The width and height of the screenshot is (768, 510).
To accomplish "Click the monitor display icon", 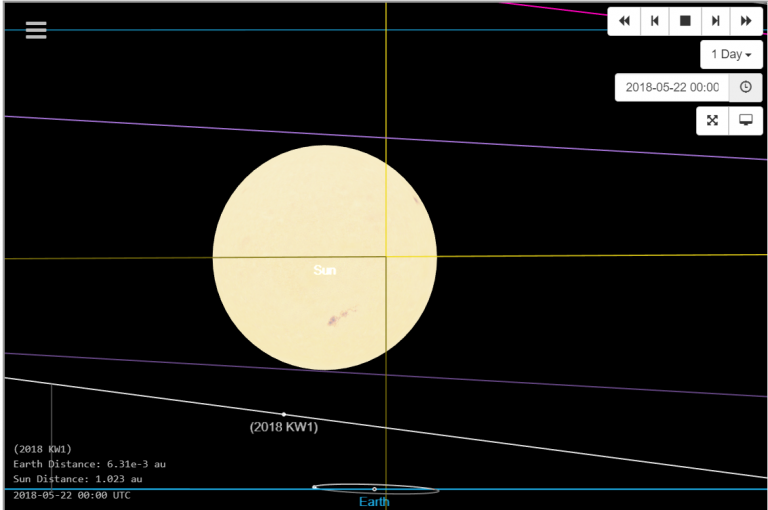I will [x=745, y=121].
